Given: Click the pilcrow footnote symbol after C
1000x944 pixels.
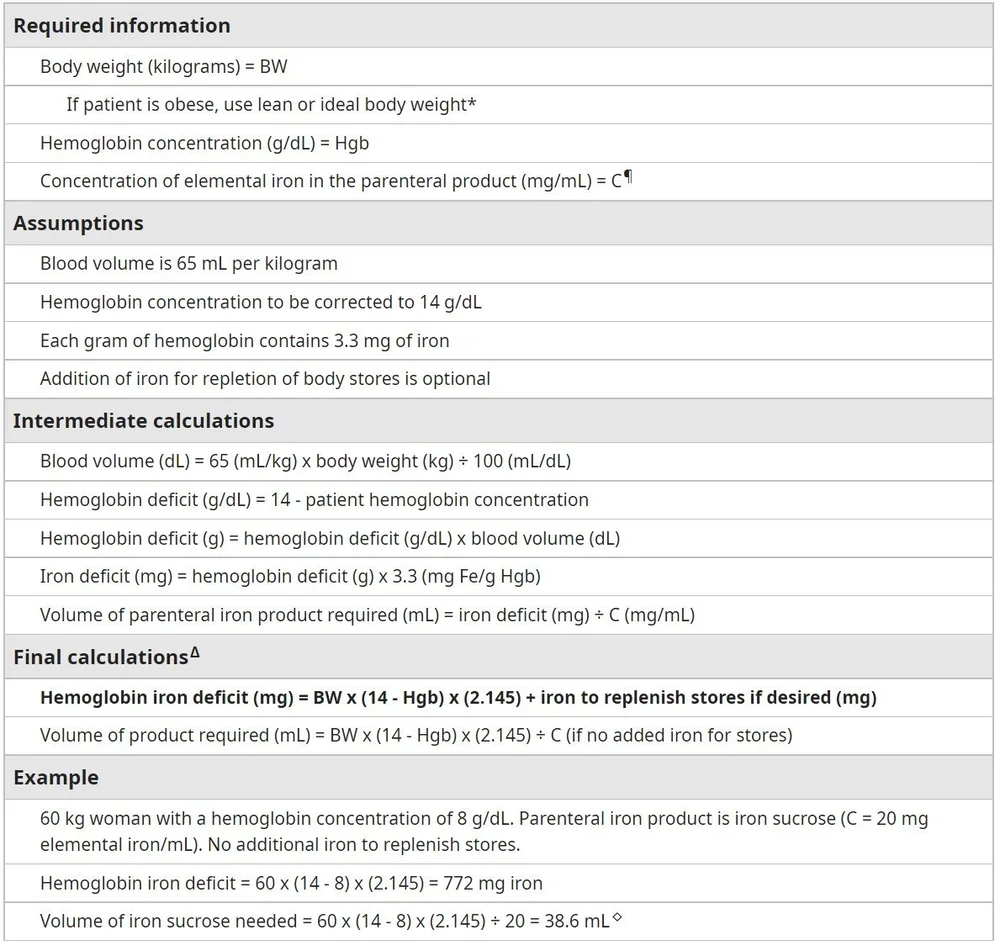Looking at the screenshot, I should [628, 177].
